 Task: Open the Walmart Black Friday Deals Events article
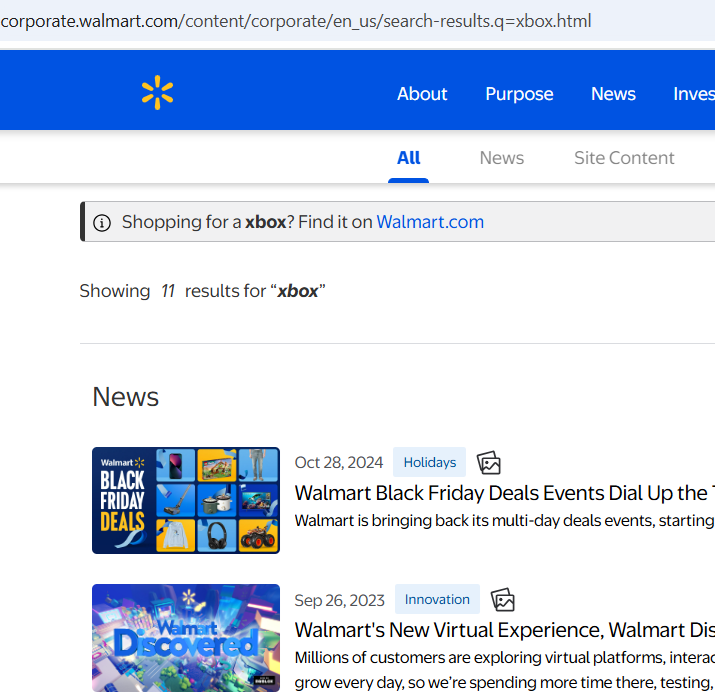point(504,493)
